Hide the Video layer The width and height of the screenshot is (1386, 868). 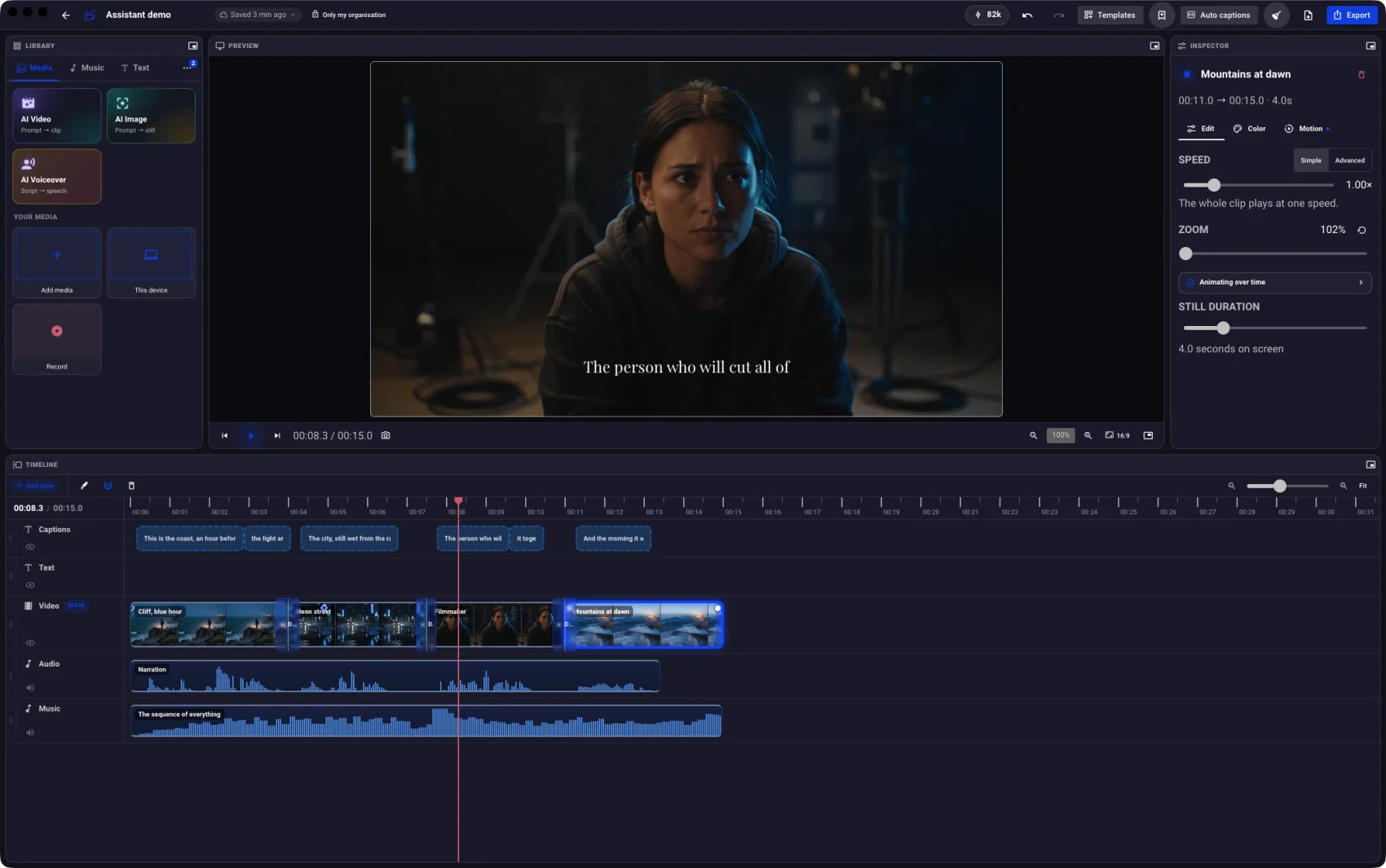(x=30, y=643)
